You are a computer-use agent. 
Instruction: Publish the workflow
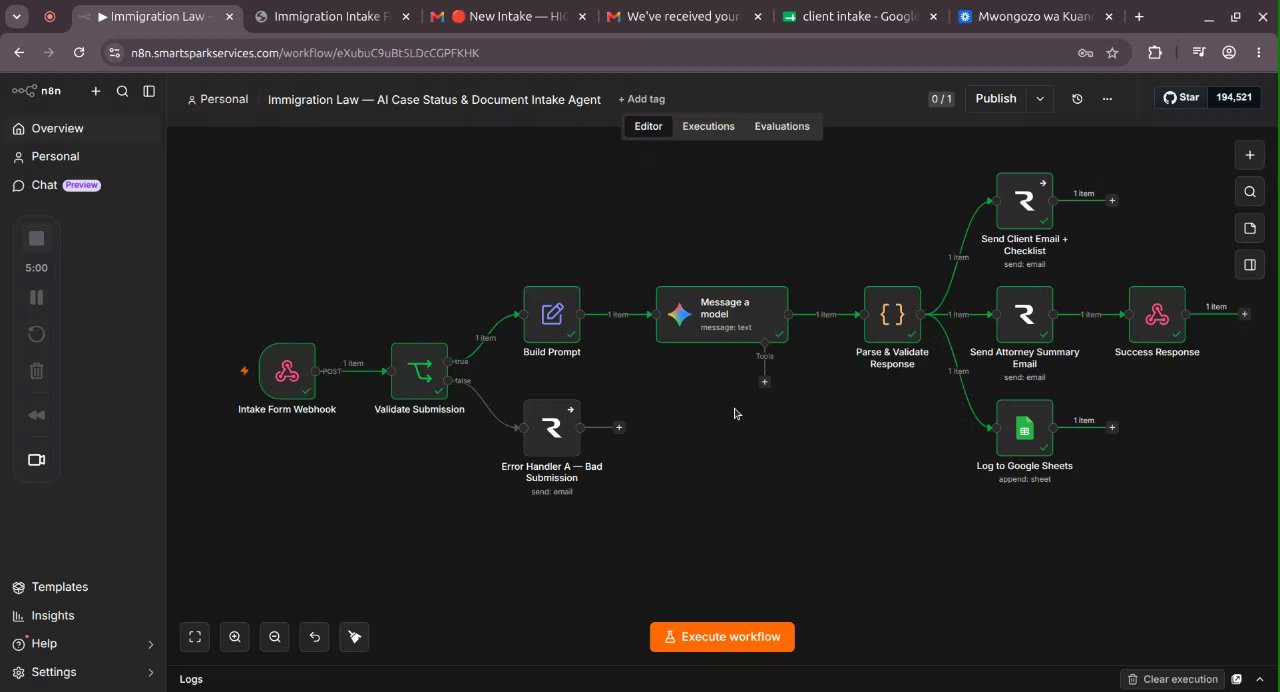(x=996, y=99)
